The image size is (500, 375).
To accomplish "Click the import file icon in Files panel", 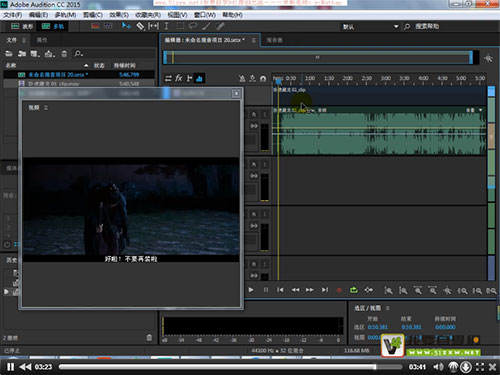I will tap(22, 53).
